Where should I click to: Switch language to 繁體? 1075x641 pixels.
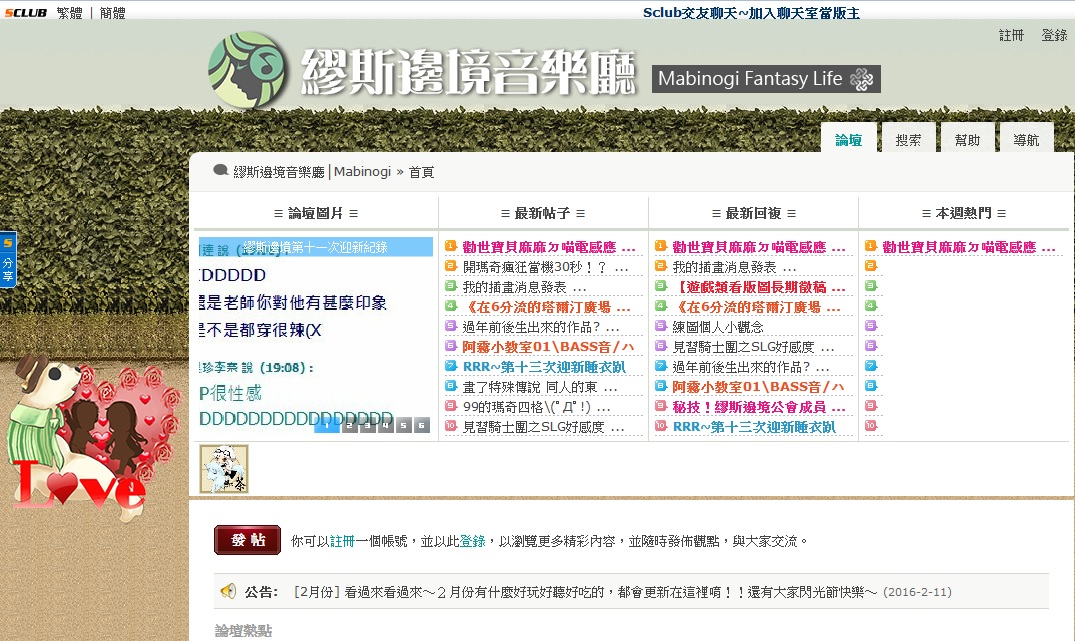[69, 12]
